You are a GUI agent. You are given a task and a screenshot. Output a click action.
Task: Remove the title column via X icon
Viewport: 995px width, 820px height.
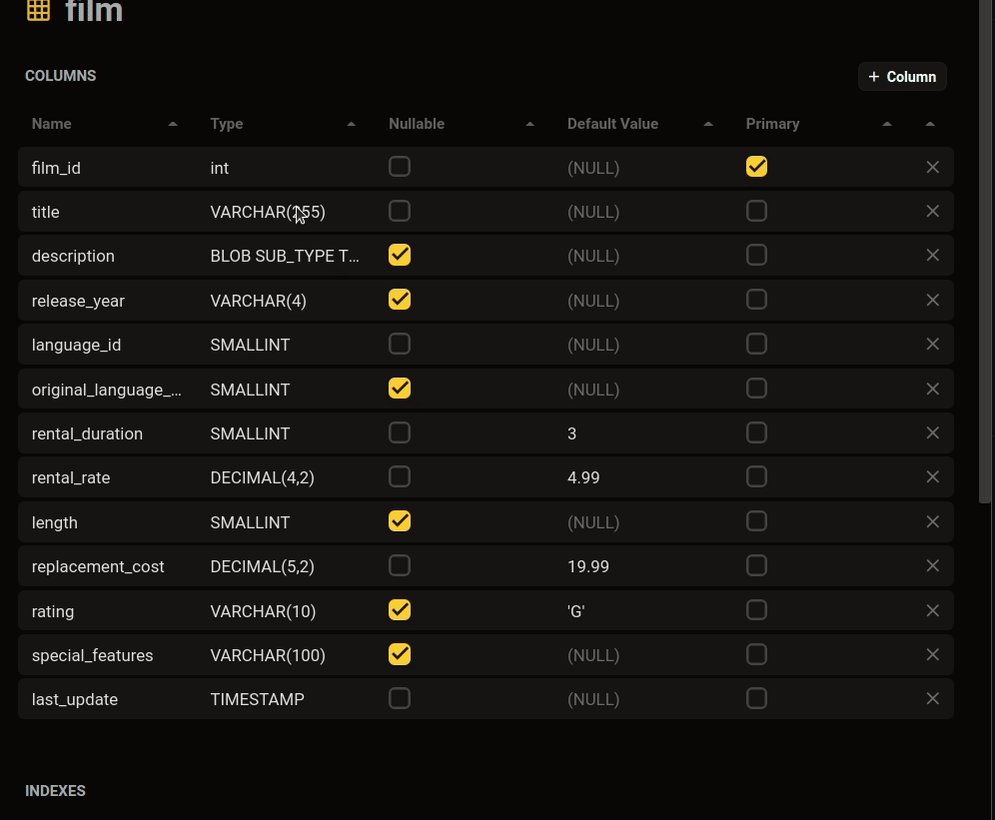[x=932, y=211]
